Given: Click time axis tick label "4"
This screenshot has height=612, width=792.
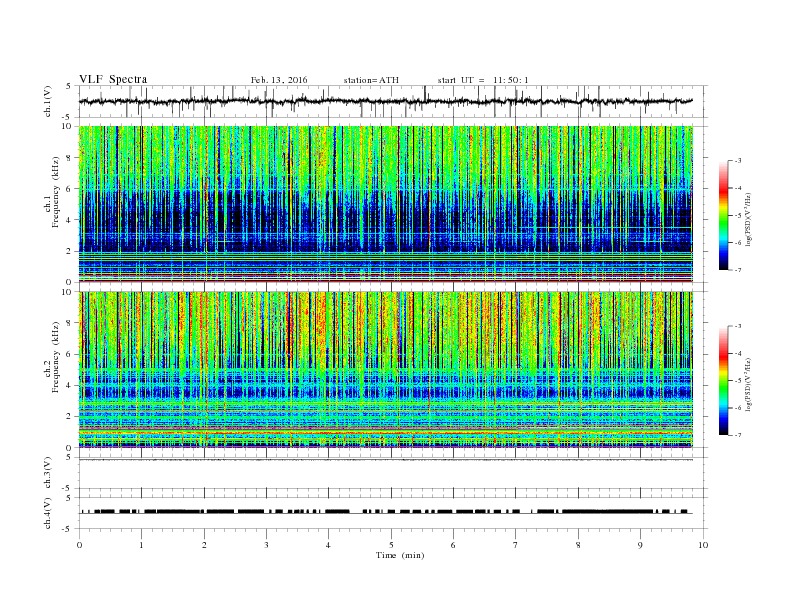Looking at the screenshot, I should click(328, 545).
